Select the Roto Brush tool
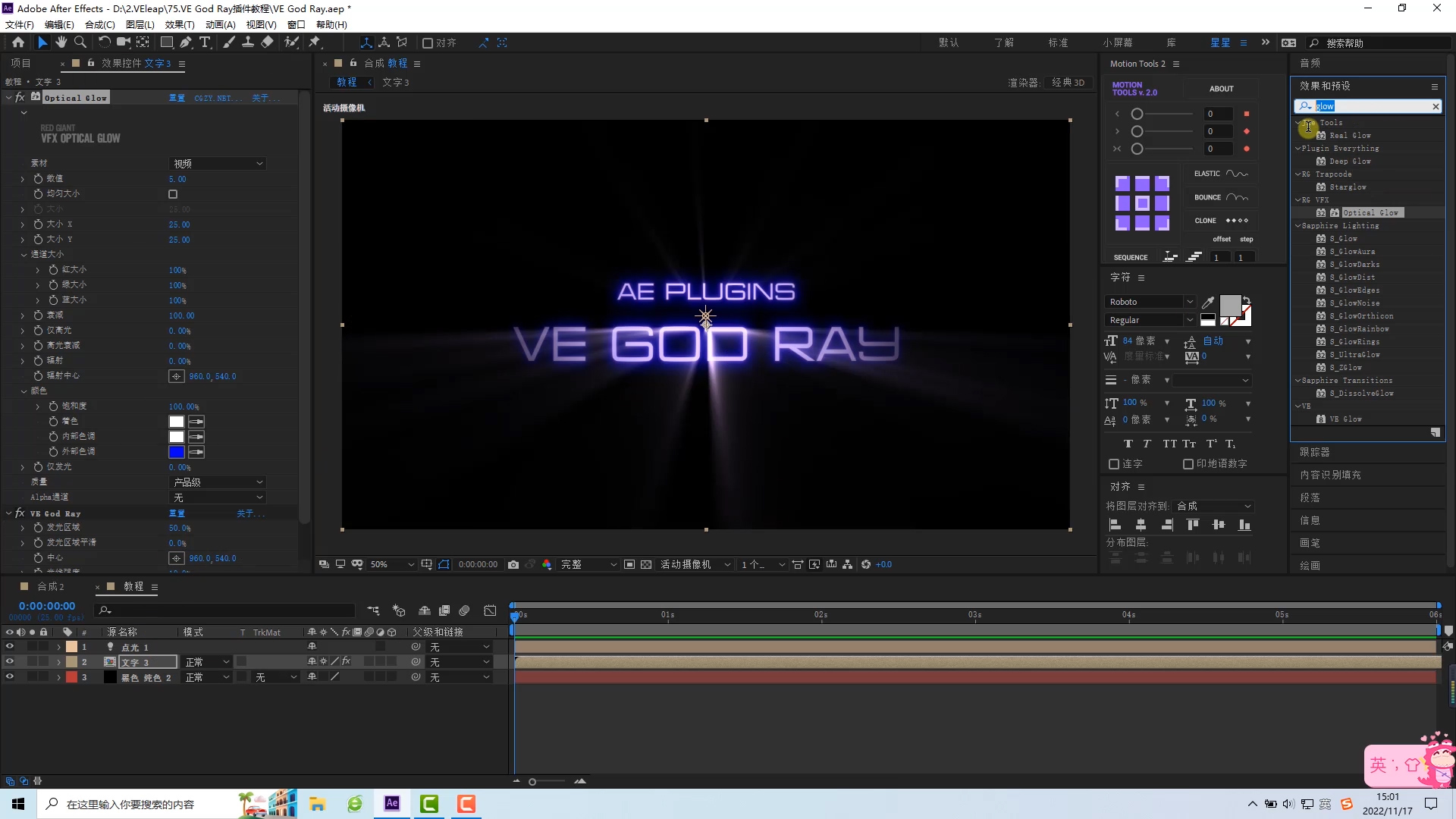The width and height of the screenshot is (1456, 819). tap(291, 42)
